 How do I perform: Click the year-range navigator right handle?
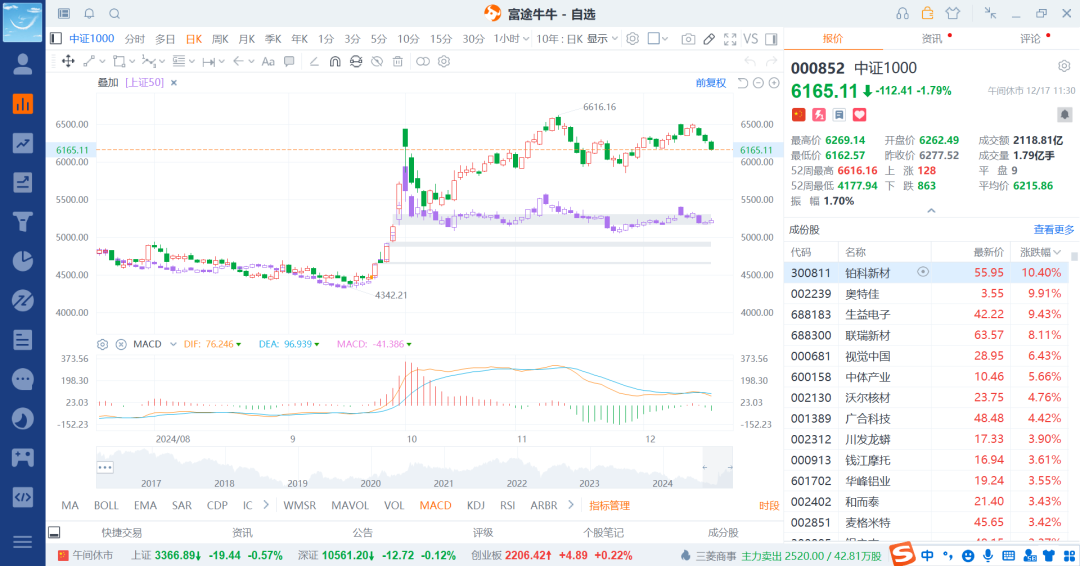729,468
